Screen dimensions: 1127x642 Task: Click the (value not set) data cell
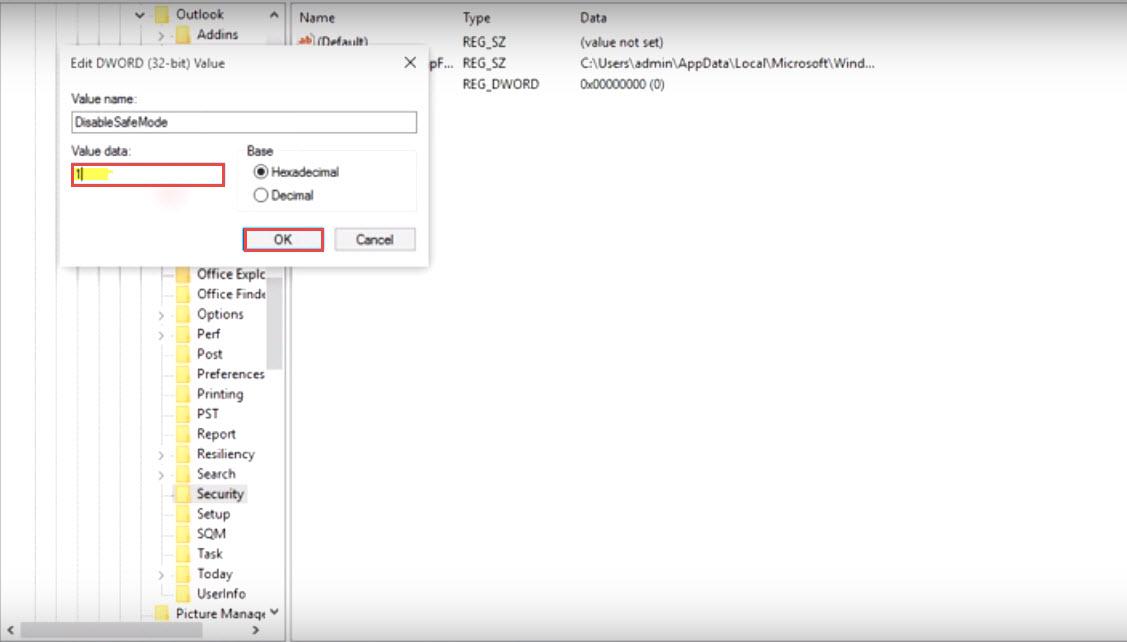pos(621,42)
